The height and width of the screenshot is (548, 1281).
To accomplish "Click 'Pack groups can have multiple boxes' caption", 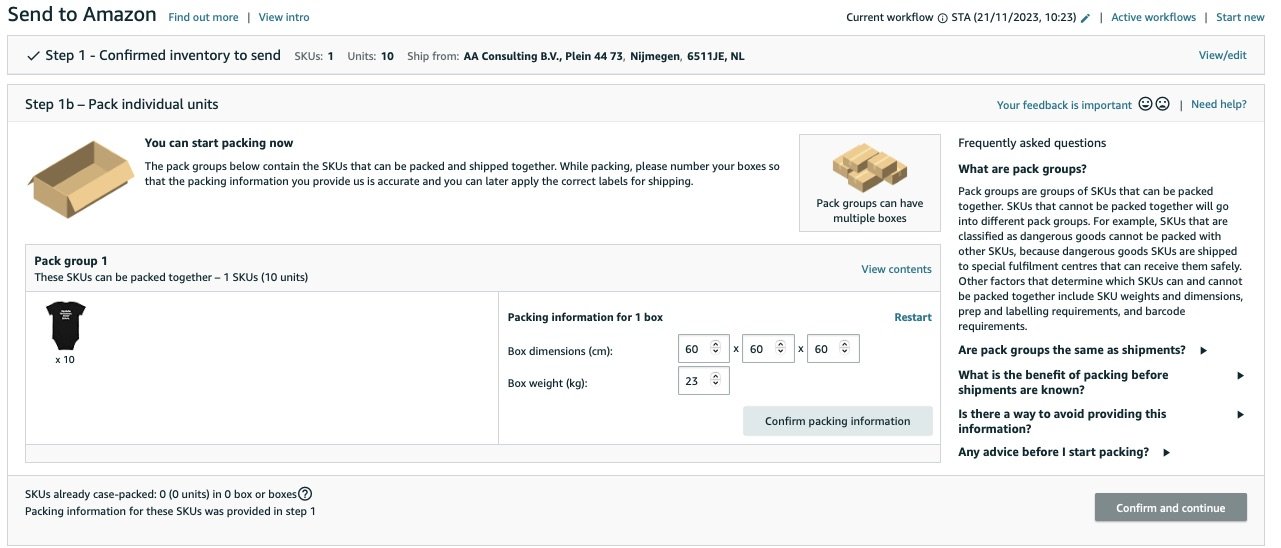I will (x=869, y=210).
